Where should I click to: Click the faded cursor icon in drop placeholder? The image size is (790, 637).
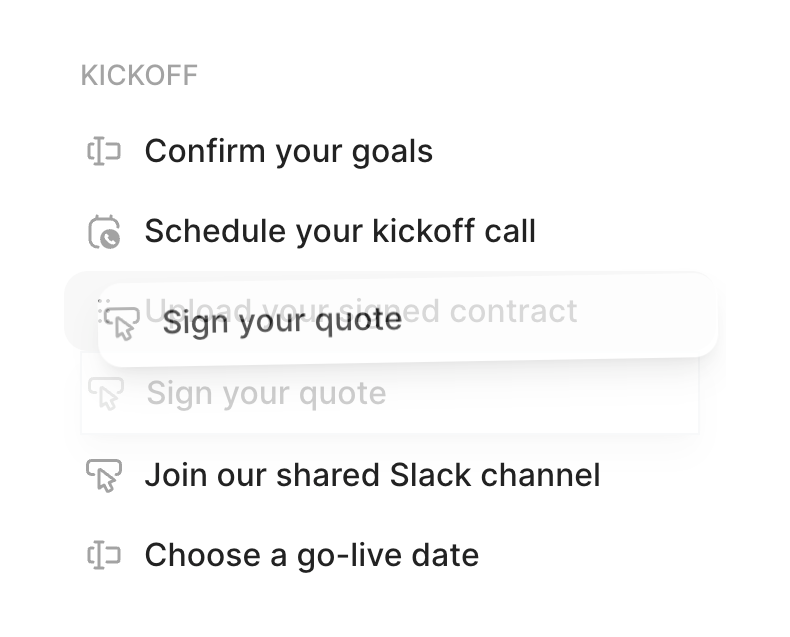[x=106, y=393]
